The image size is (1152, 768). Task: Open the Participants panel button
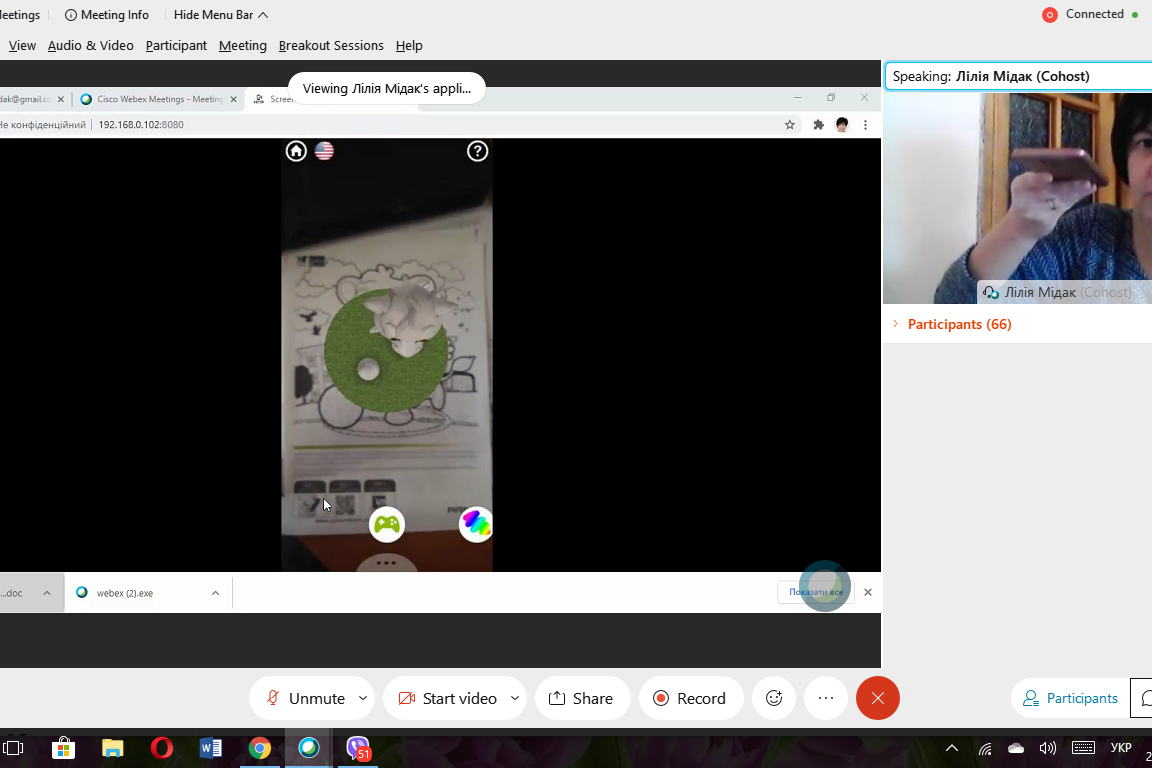[1070, 698]
